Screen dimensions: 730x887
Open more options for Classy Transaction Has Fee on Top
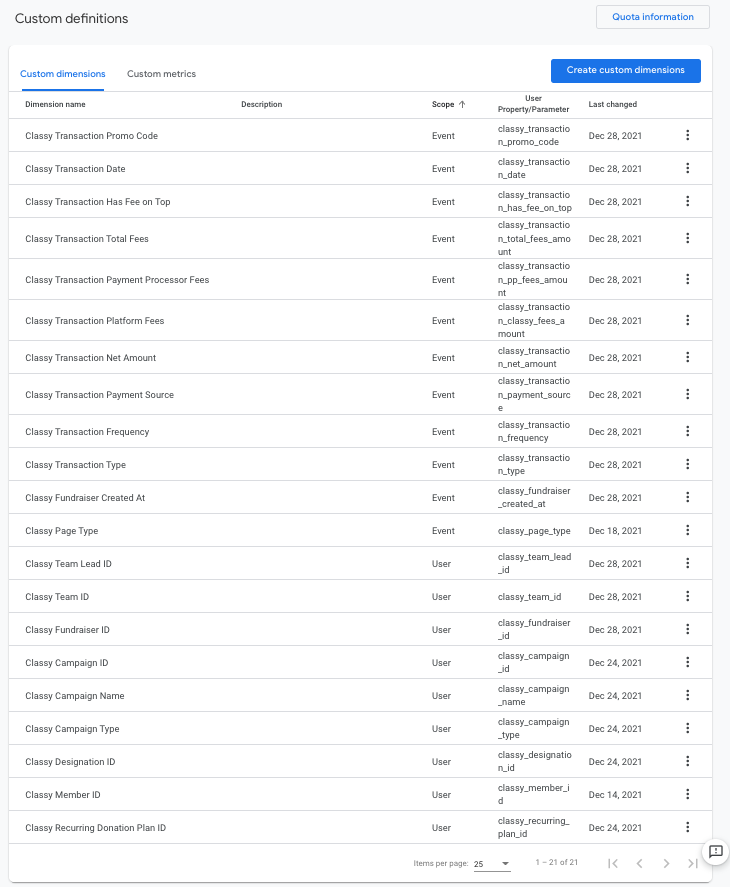click(x=688, y=201)
